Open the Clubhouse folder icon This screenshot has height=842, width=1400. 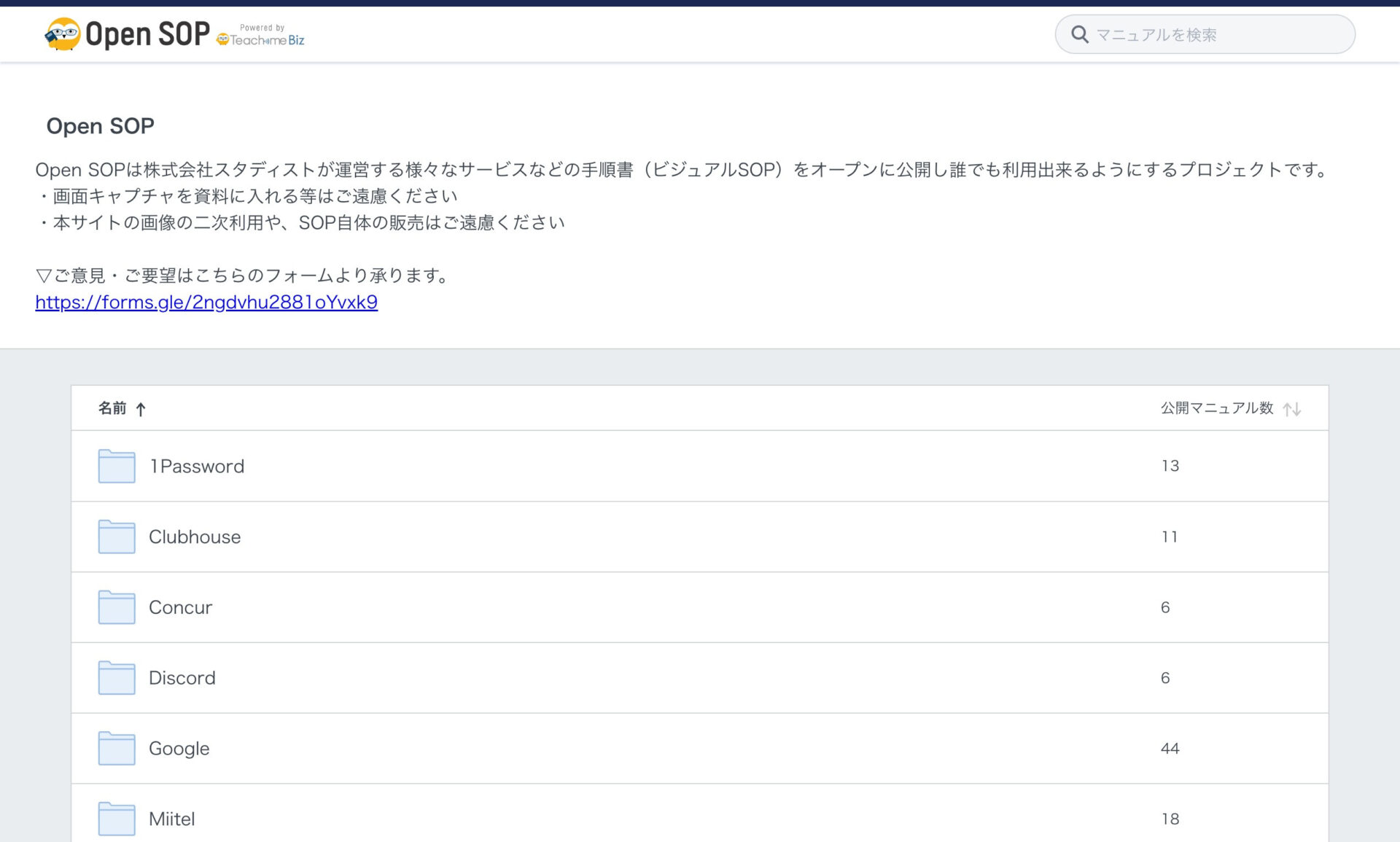coord(117,537)
